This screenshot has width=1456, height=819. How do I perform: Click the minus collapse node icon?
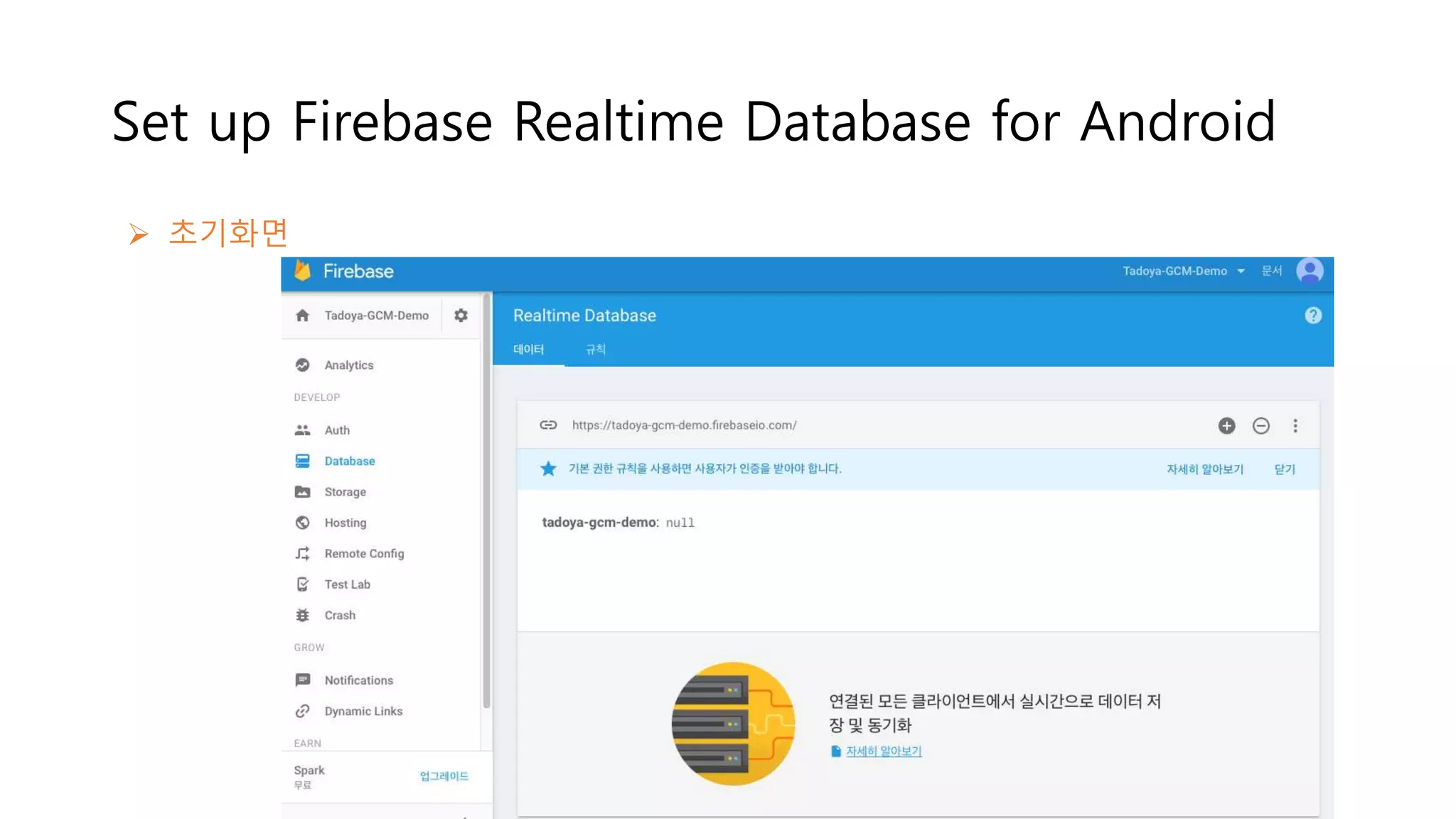click(x=1260, y=426)
